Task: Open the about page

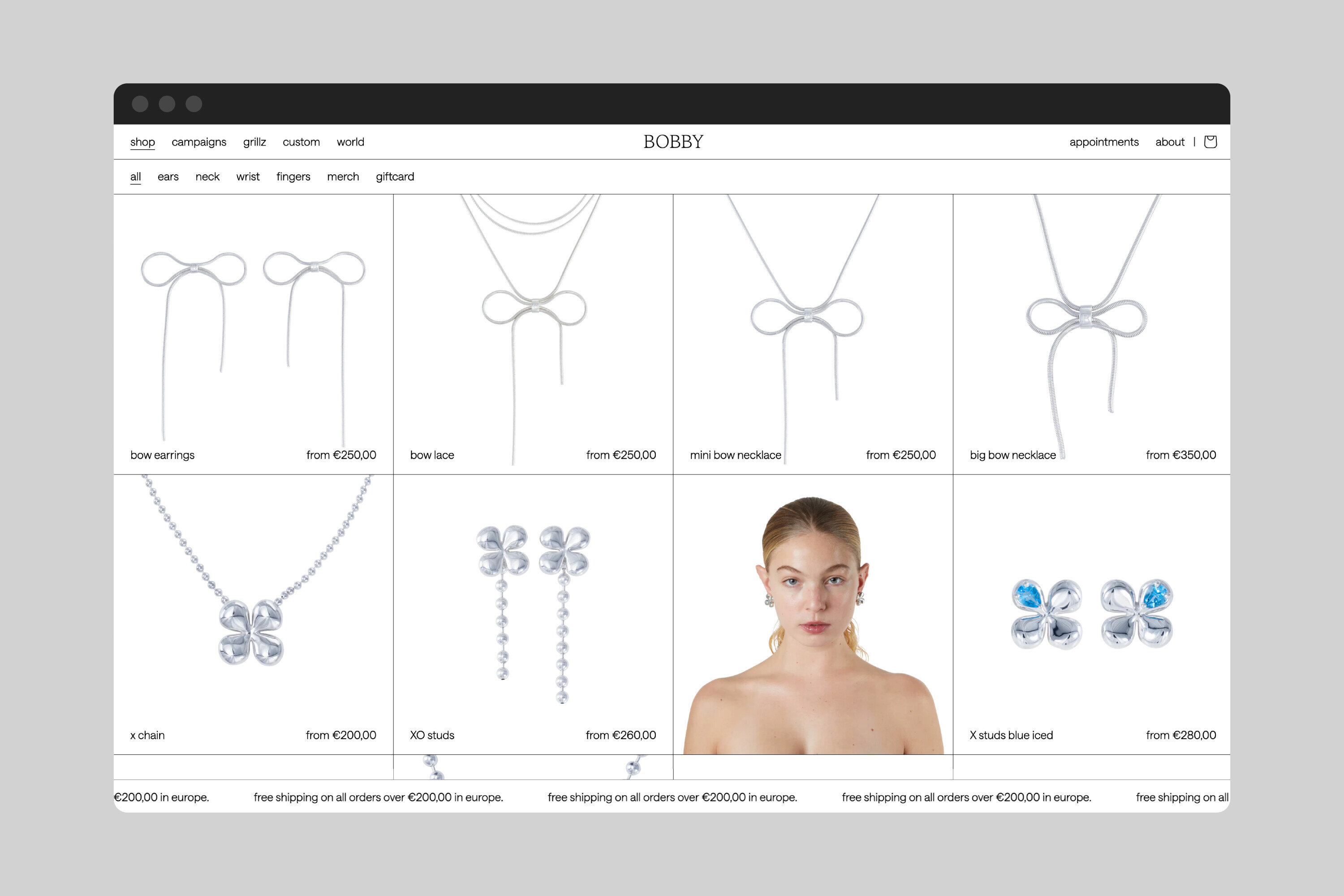Action: pos(1170,142)
